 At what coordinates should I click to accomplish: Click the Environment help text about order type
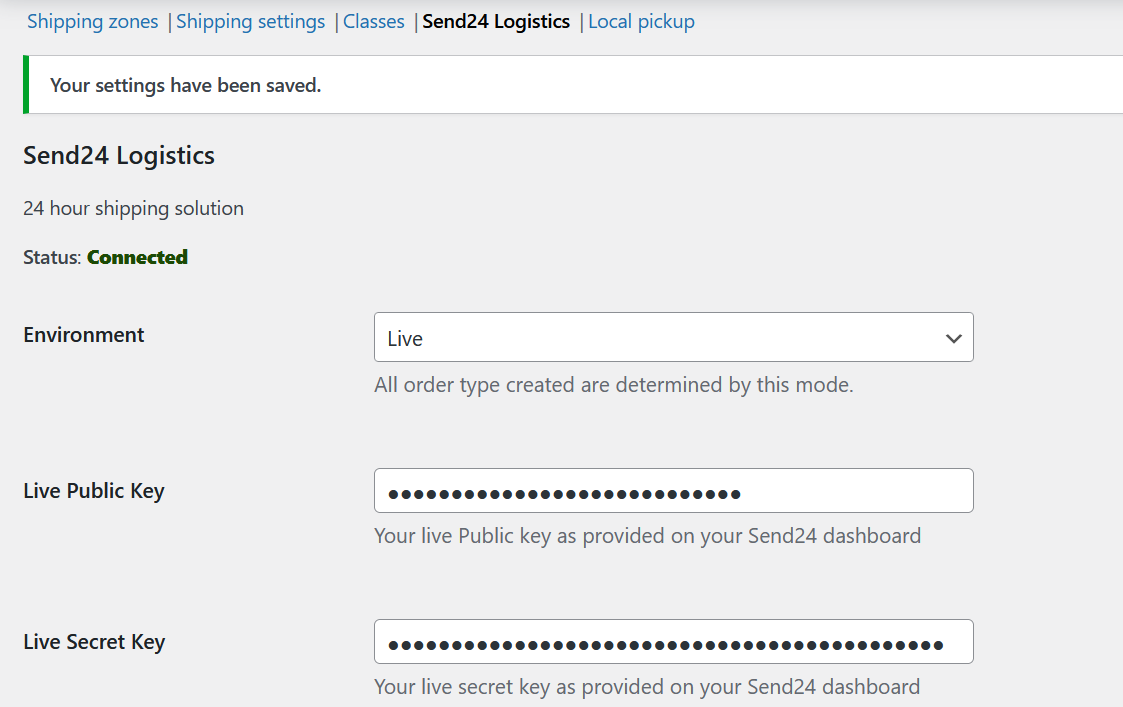[x=613, y=385]
